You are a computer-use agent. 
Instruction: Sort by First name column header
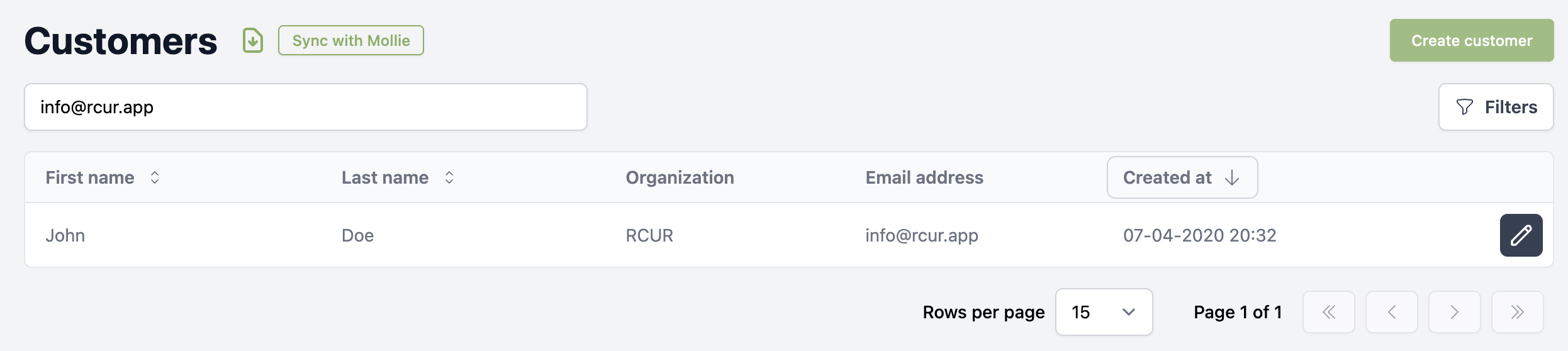click(90, 177)
